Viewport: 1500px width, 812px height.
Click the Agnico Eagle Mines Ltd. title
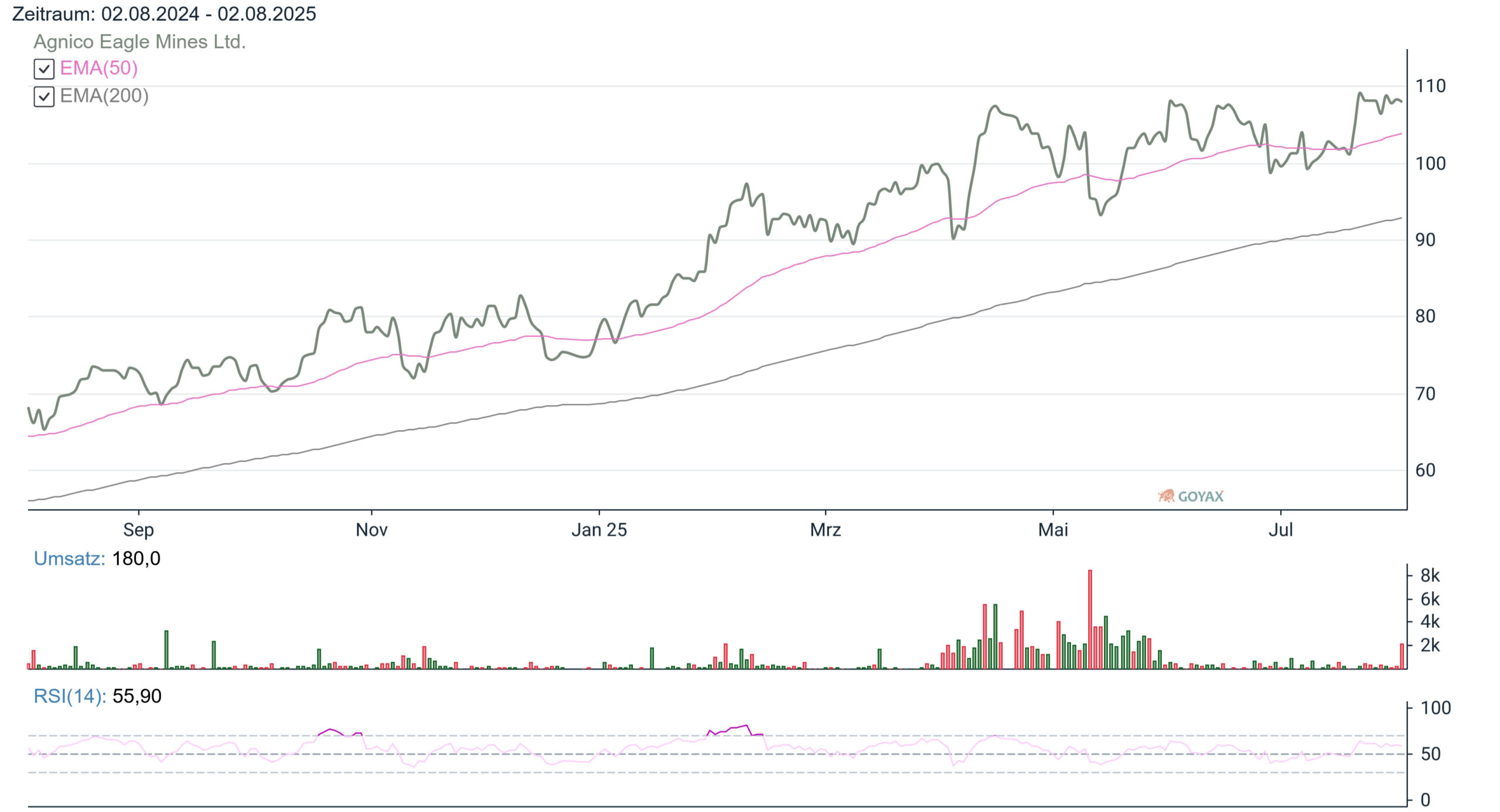point(139,42)
